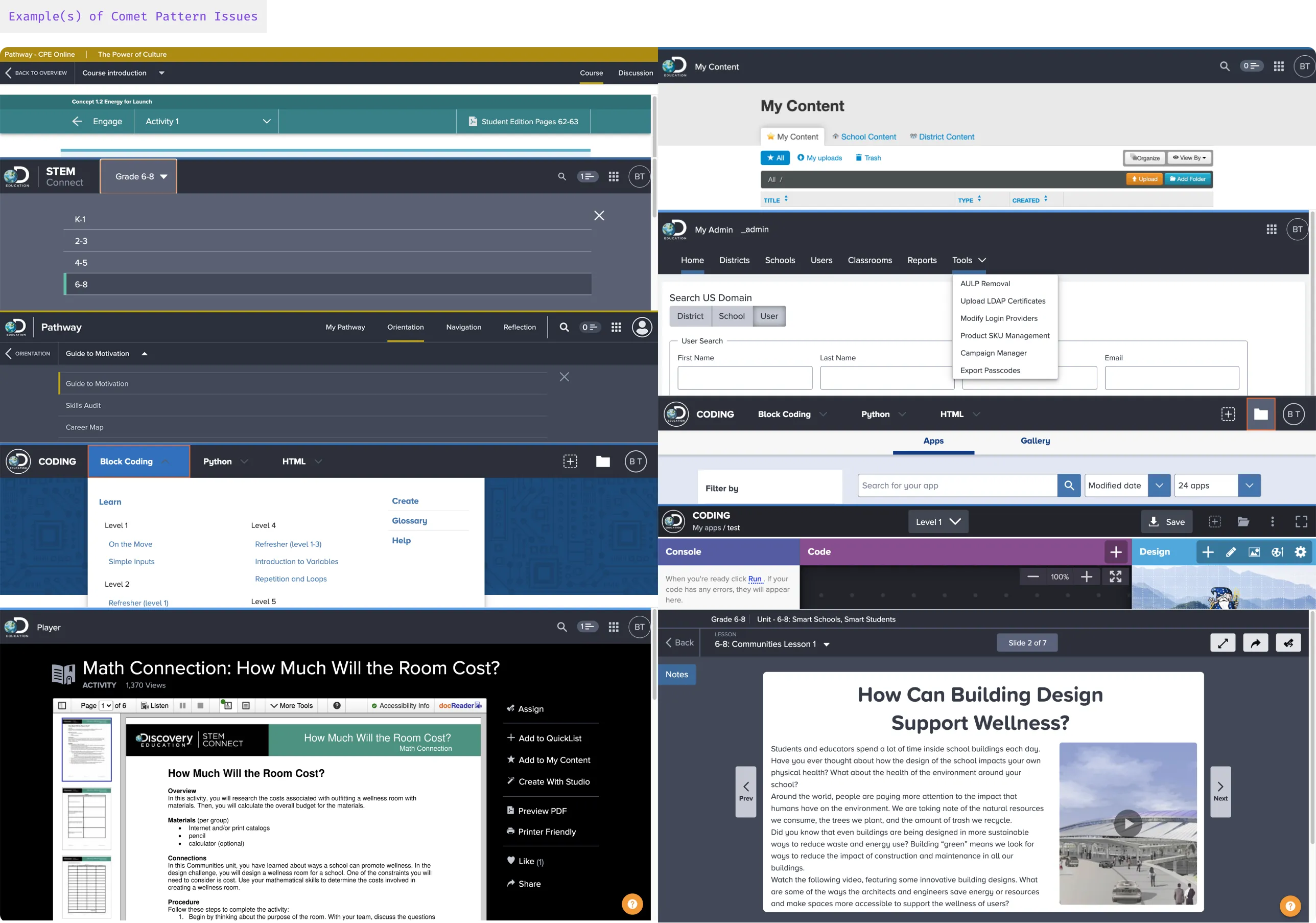The height and width of the screenshot is (923, 1316).
Task: Choose the 4-5 grade band option
Action: (x=327, y=263)
